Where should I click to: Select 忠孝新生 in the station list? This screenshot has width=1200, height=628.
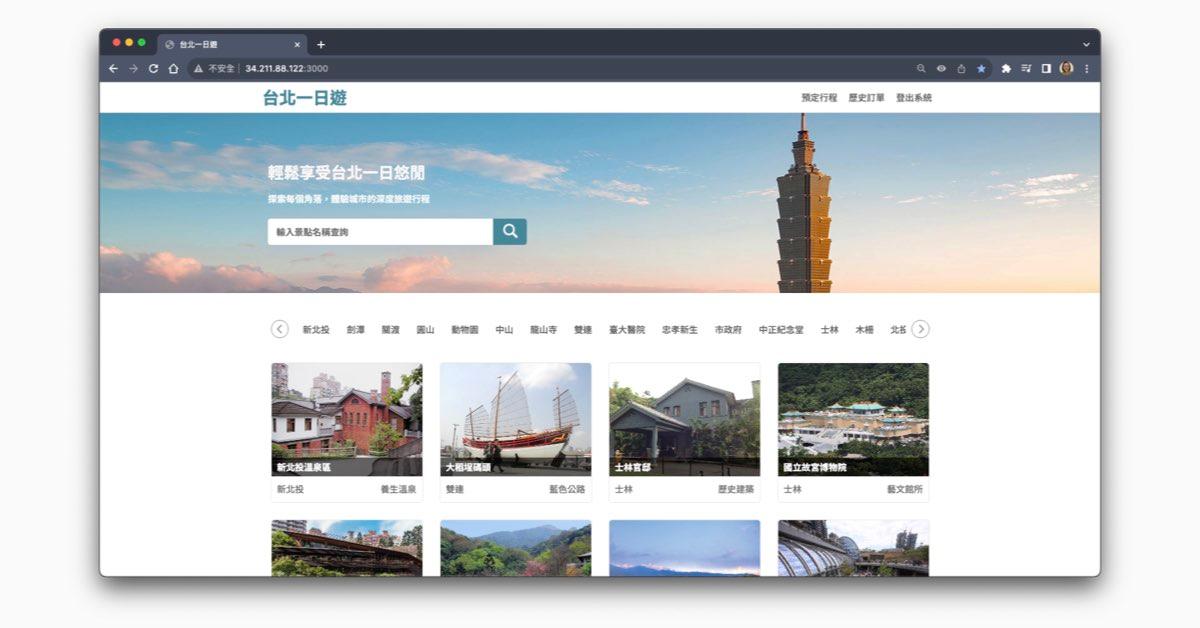[680, 329]
